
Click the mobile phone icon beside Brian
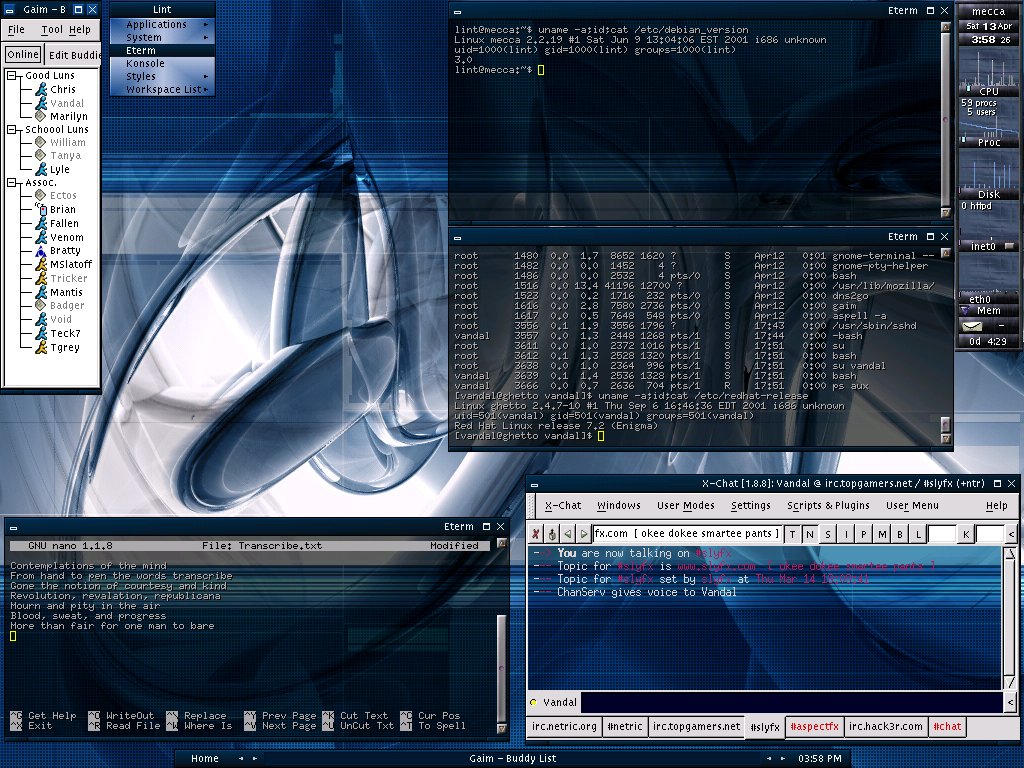(42, 209)
